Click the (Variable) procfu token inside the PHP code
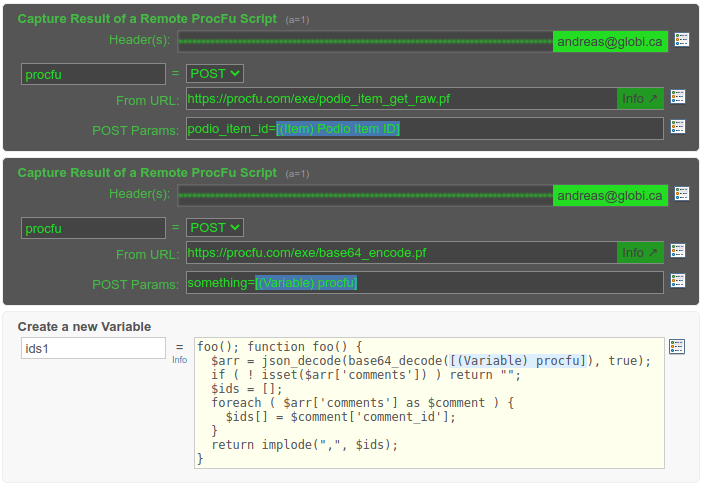Image resolution: width=704 pixels, height=486 pixels. pyautogui.click(x=516, y=361)
